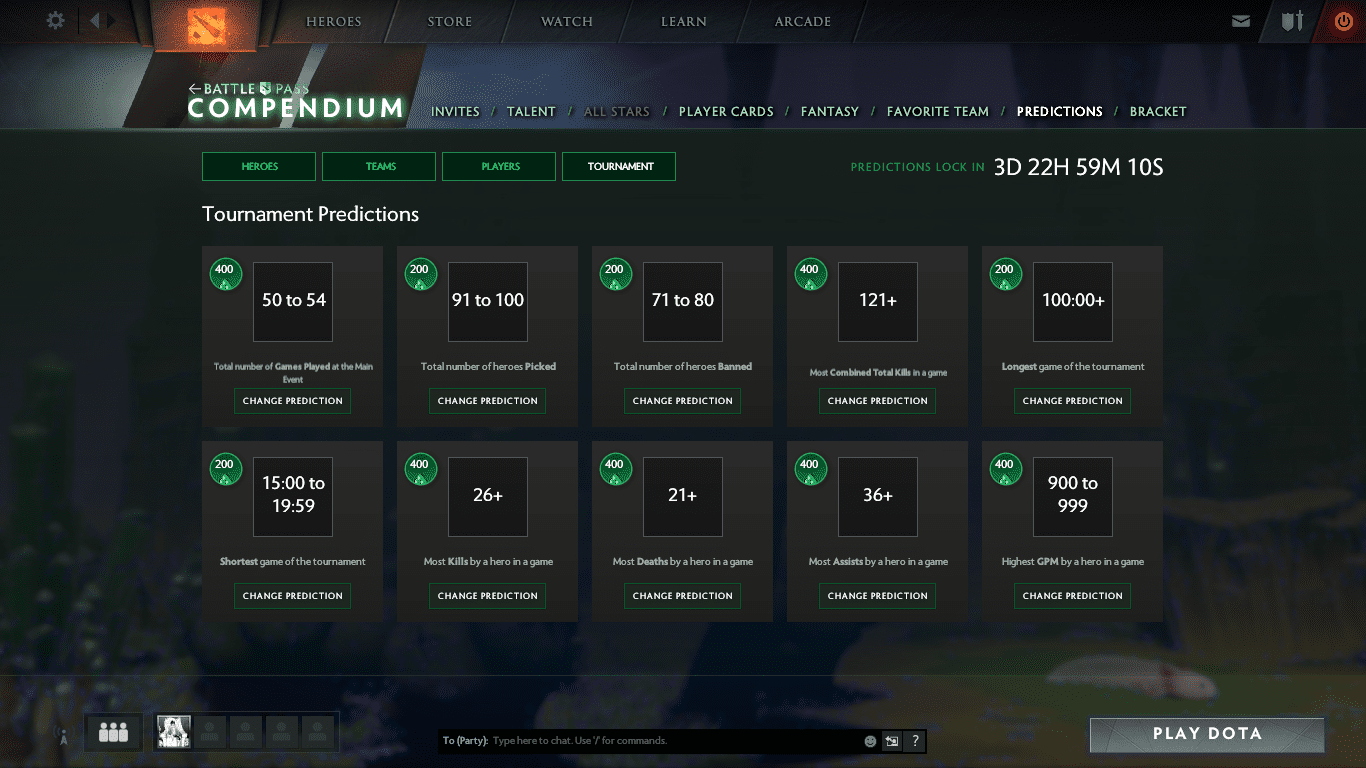The height and width of the screenshot is (768, 1366).
Task: Open the party friends icon in bottom bar
Action: (113, 733)
